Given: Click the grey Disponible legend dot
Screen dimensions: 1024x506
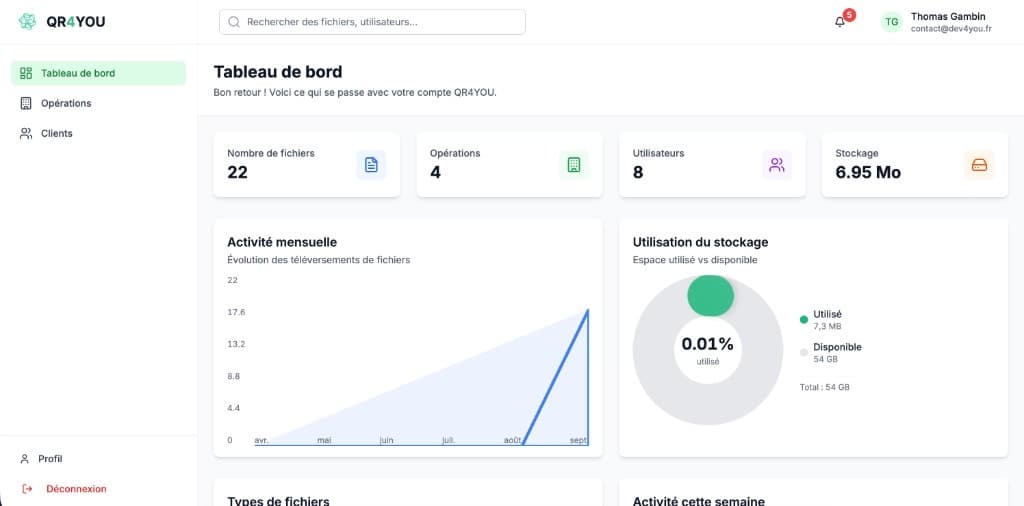Looking at the screenshot, I should tap(803, 353).
